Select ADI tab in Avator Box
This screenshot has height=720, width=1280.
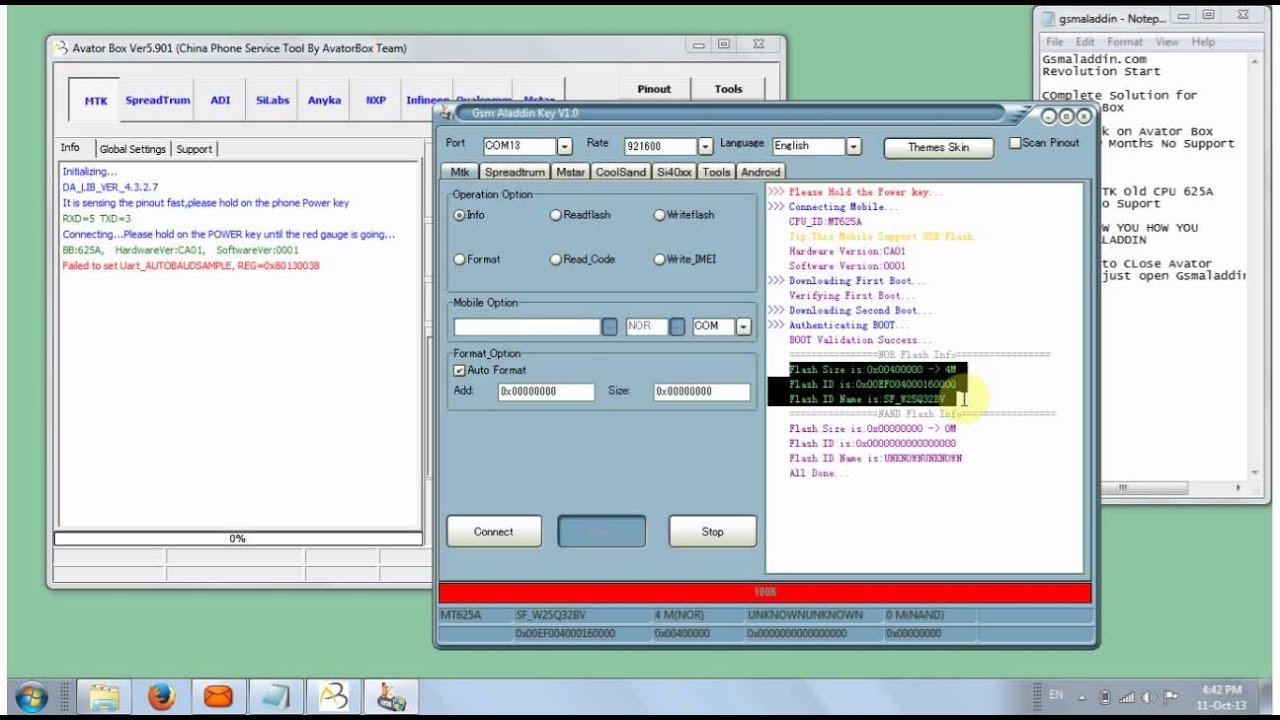coord(220,101)
